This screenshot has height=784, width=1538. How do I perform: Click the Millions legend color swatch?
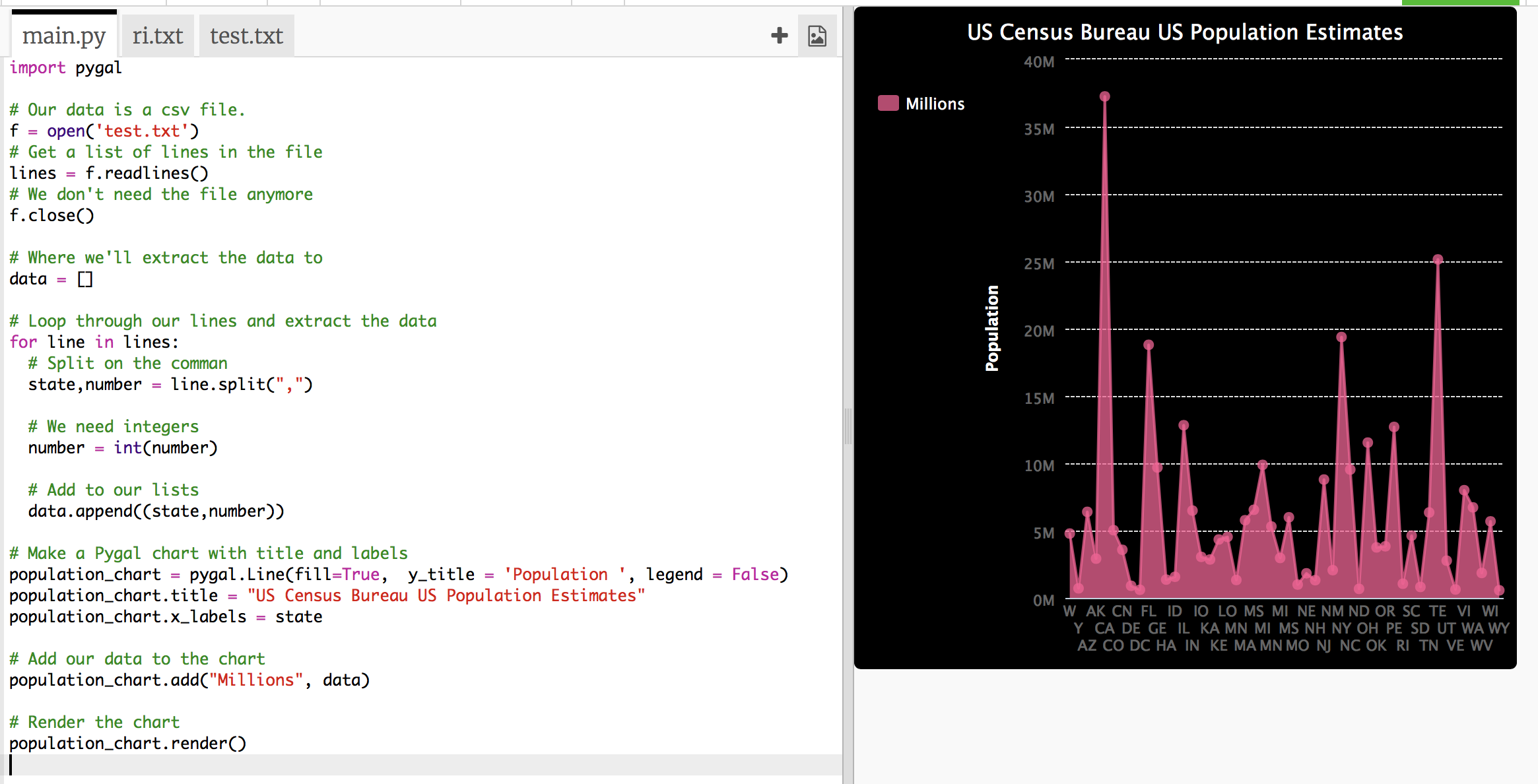click(888, 104)
